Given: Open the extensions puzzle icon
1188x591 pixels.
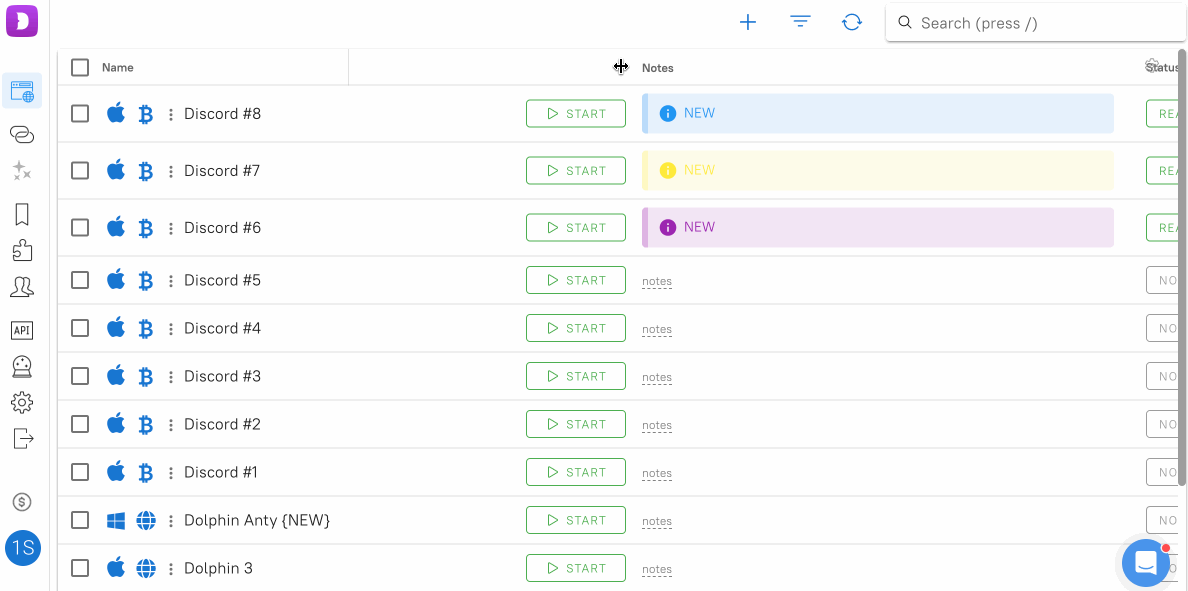Looking at the screenshot, I should 22,250.
